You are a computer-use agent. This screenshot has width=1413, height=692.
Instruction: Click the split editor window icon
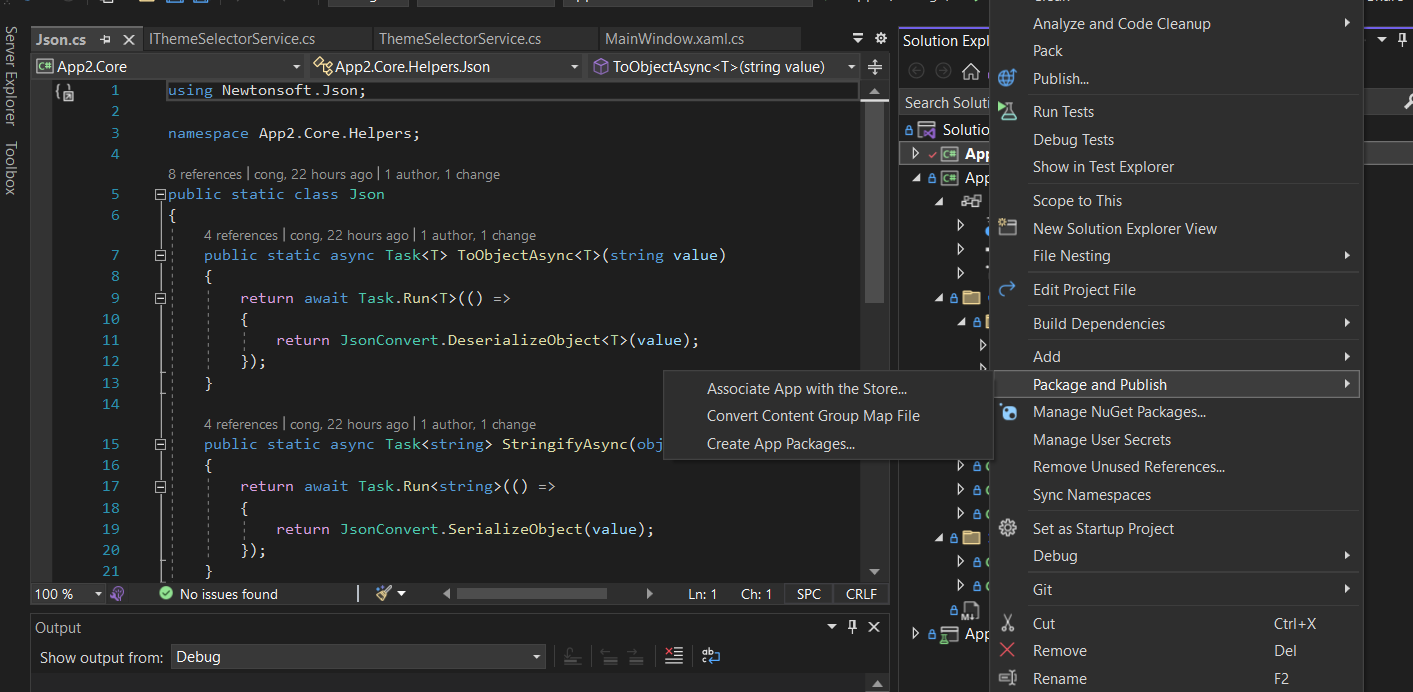[875, 67]
